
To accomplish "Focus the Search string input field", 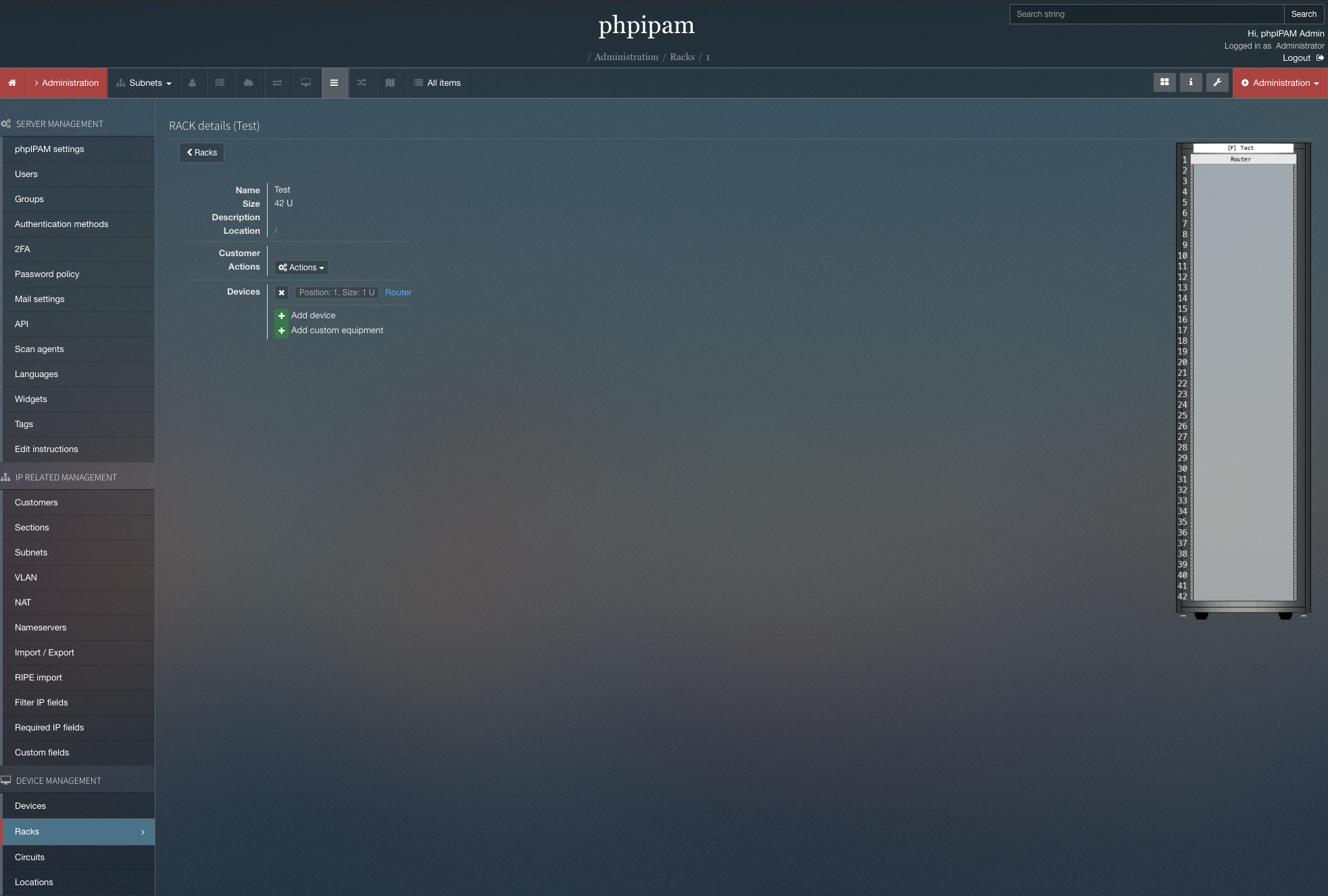I will [1147, 14].
